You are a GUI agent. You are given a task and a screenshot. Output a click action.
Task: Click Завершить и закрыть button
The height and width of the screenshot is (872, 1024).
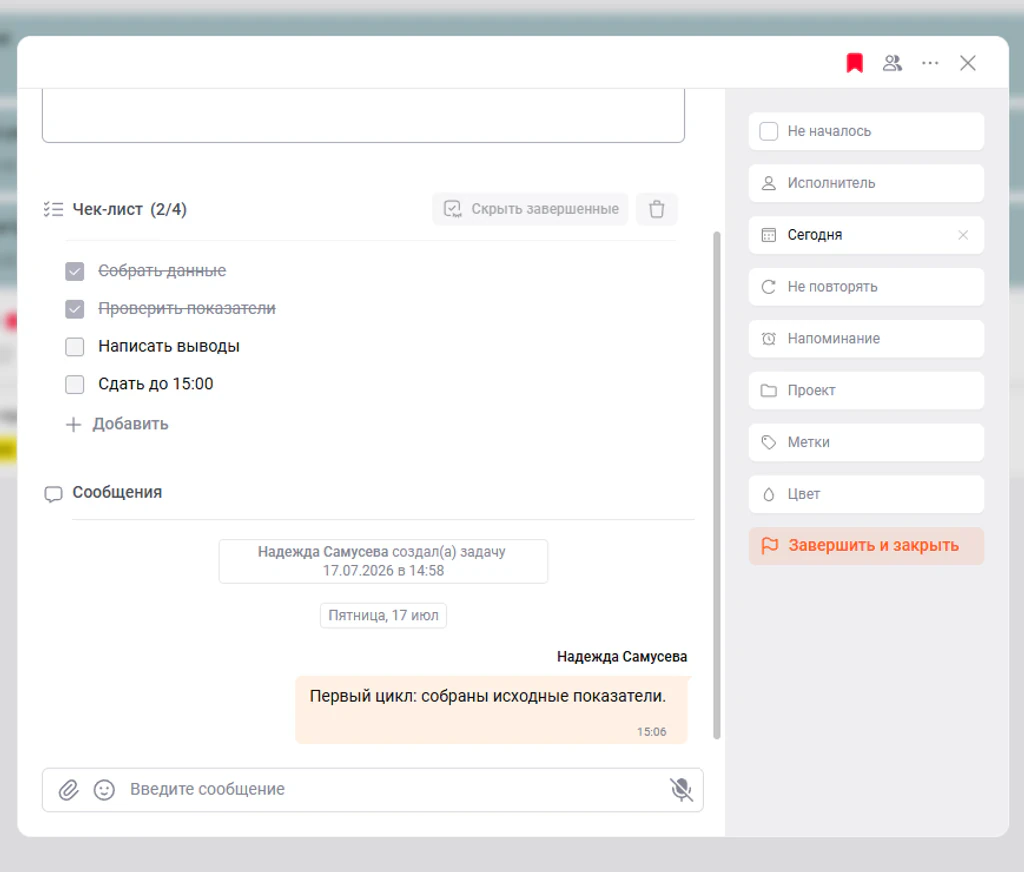[866, 546]
